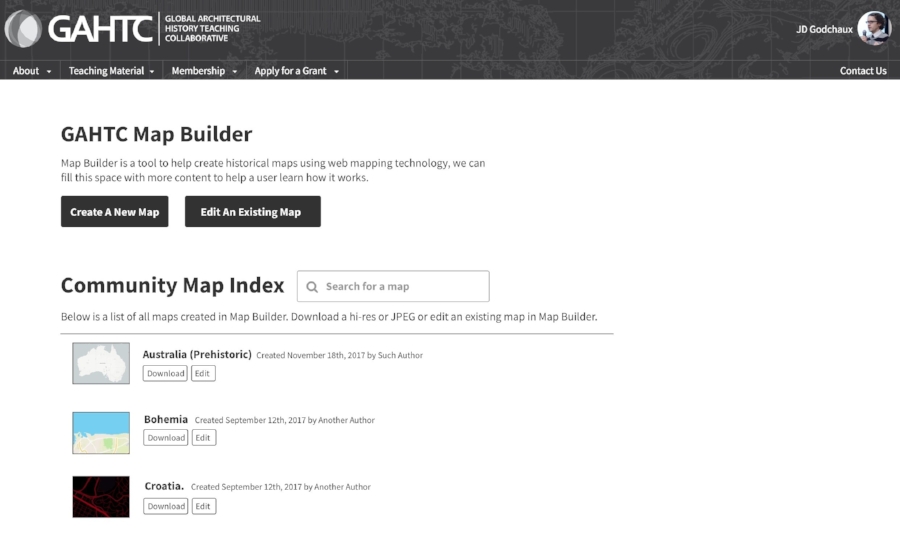Click the Bohemia map title

[x=166, y=420]
